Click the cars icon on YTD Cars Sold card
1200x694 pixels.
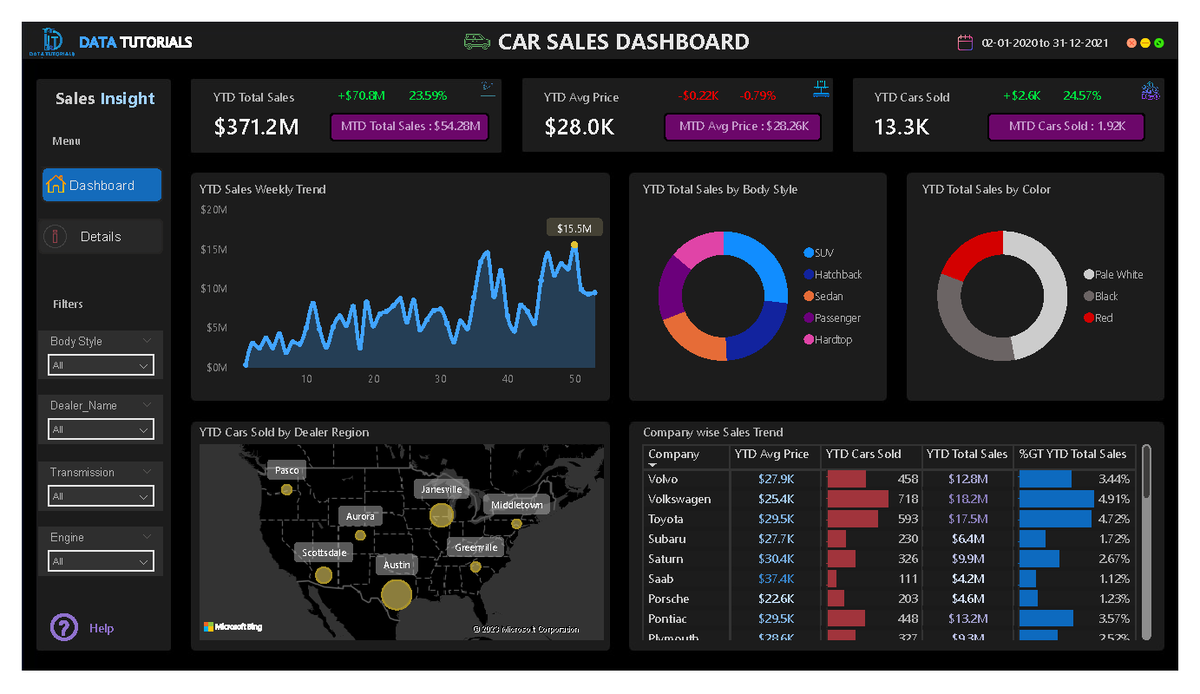pyautogui.click(x=1150, y=90)
